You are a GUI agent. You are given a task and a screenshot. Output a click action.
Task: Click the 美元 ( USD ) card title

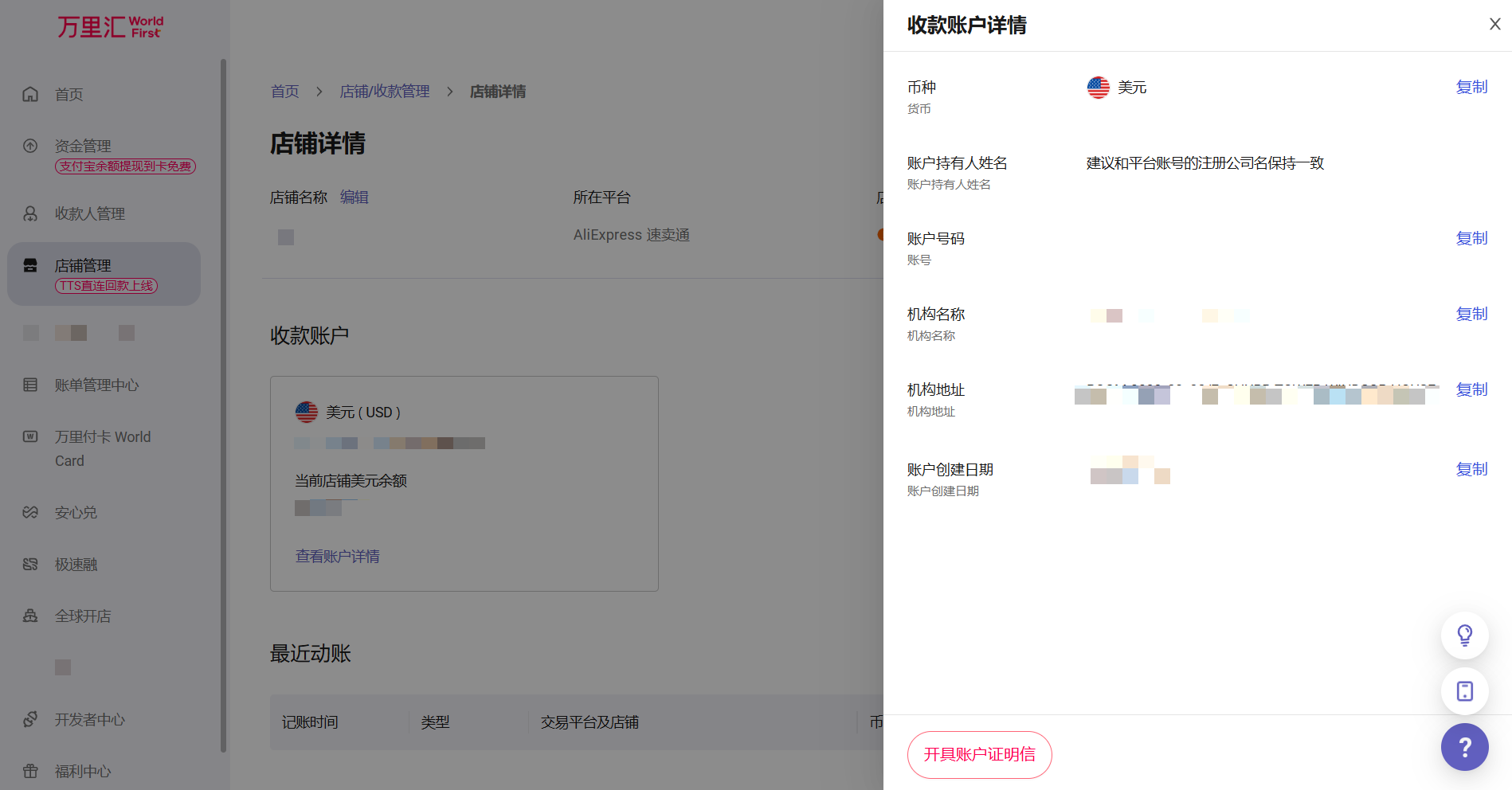(x=363, y=413)
